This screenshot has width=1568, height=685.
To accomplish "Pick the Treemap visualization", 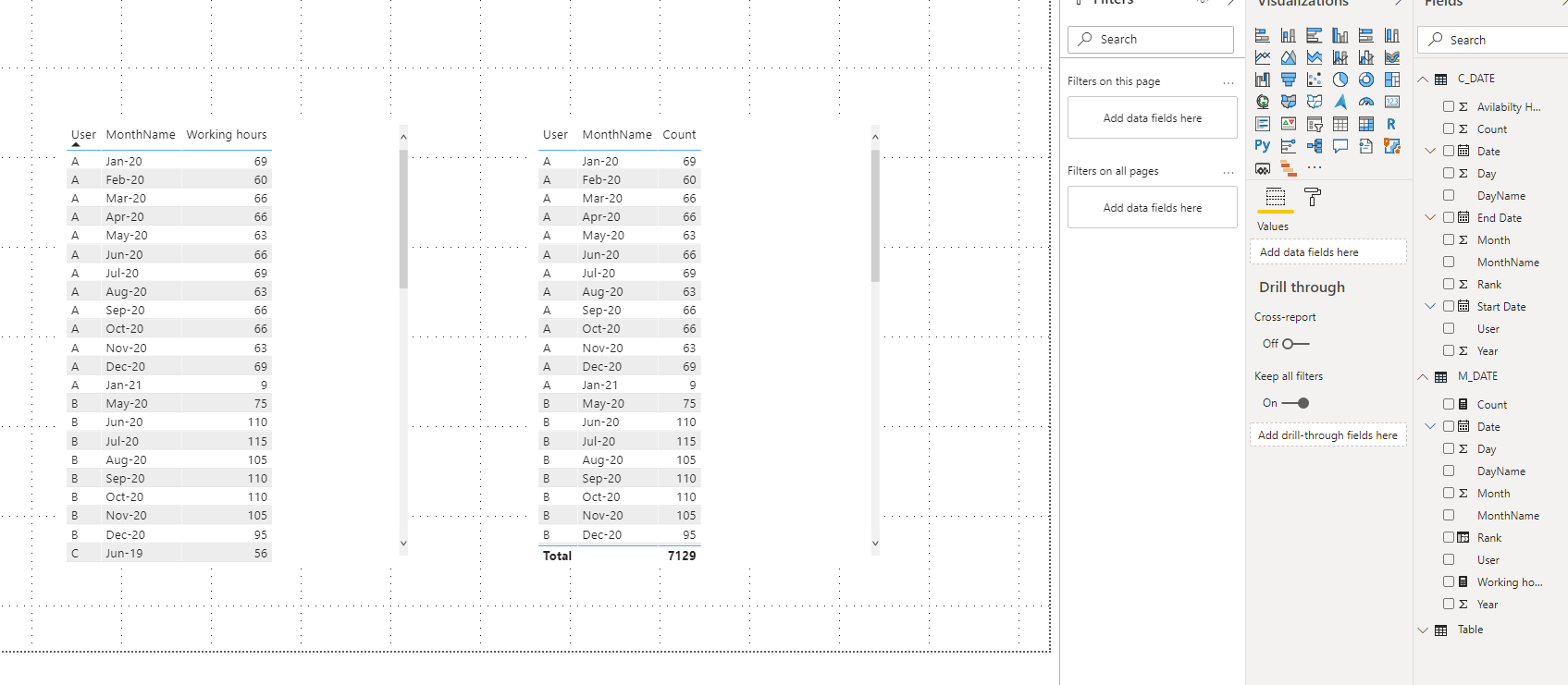I will (x=1392, y=80).
